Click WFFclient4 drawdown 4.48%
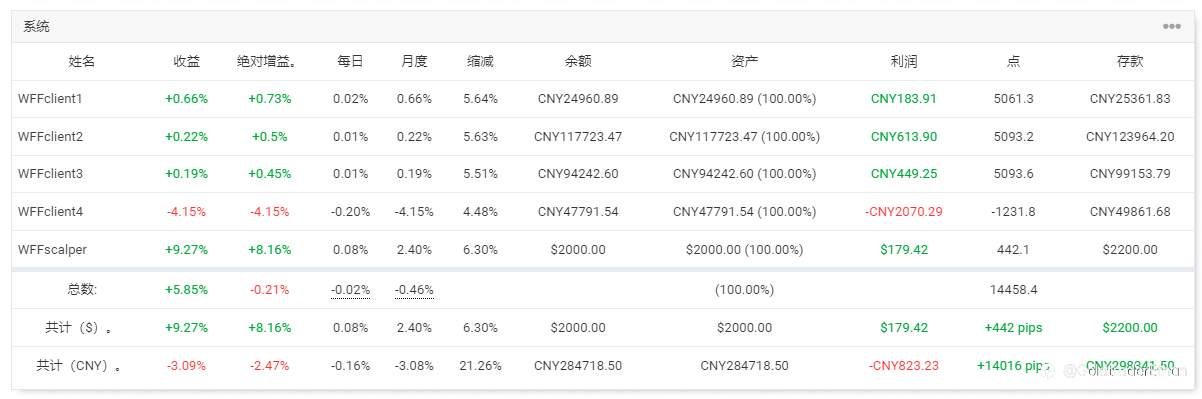The image size is (1202, 399). pyautogui.click(x=481, y=212)
